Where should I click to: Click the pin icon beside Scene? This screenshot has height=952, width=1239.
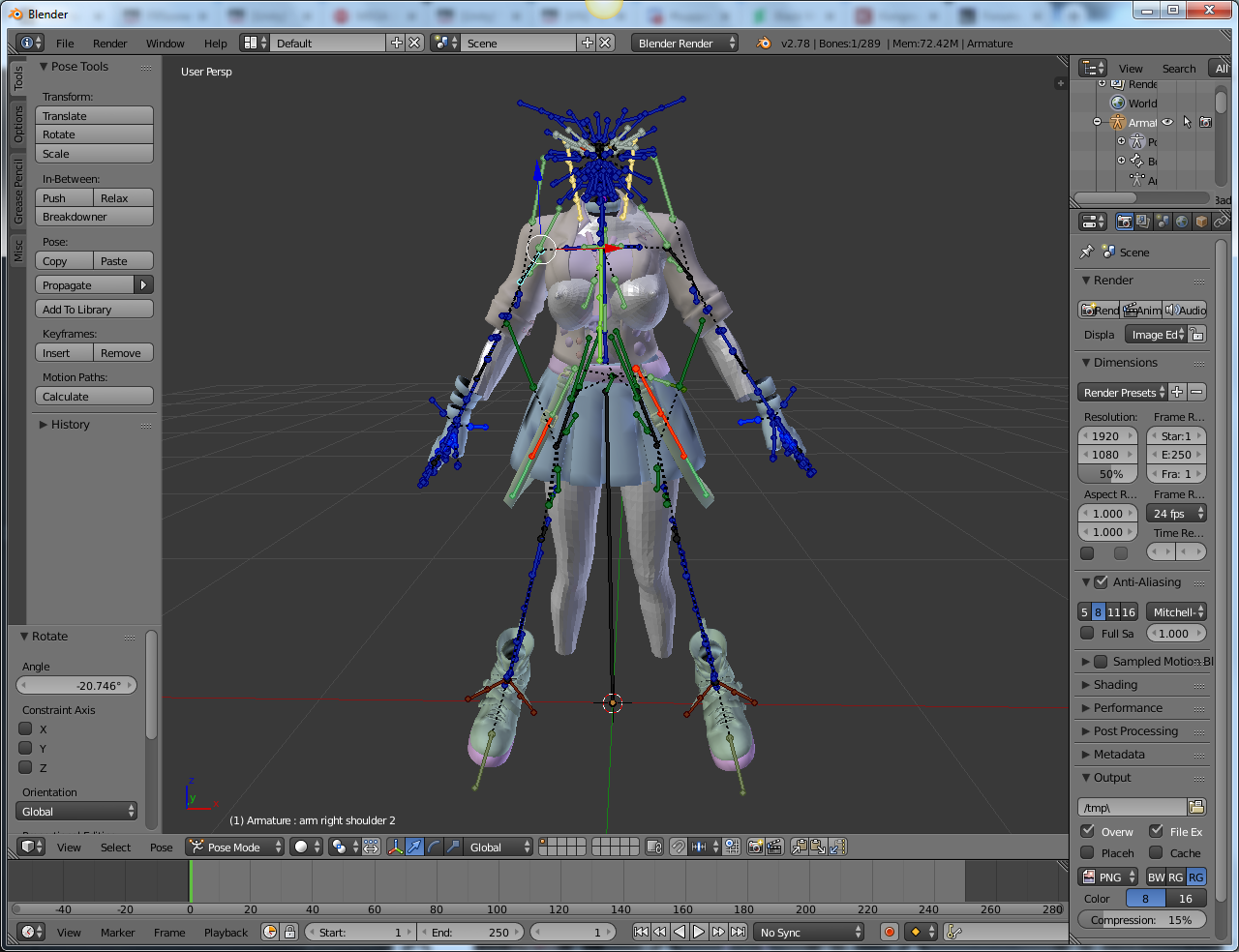click(x=1086, y=252)
